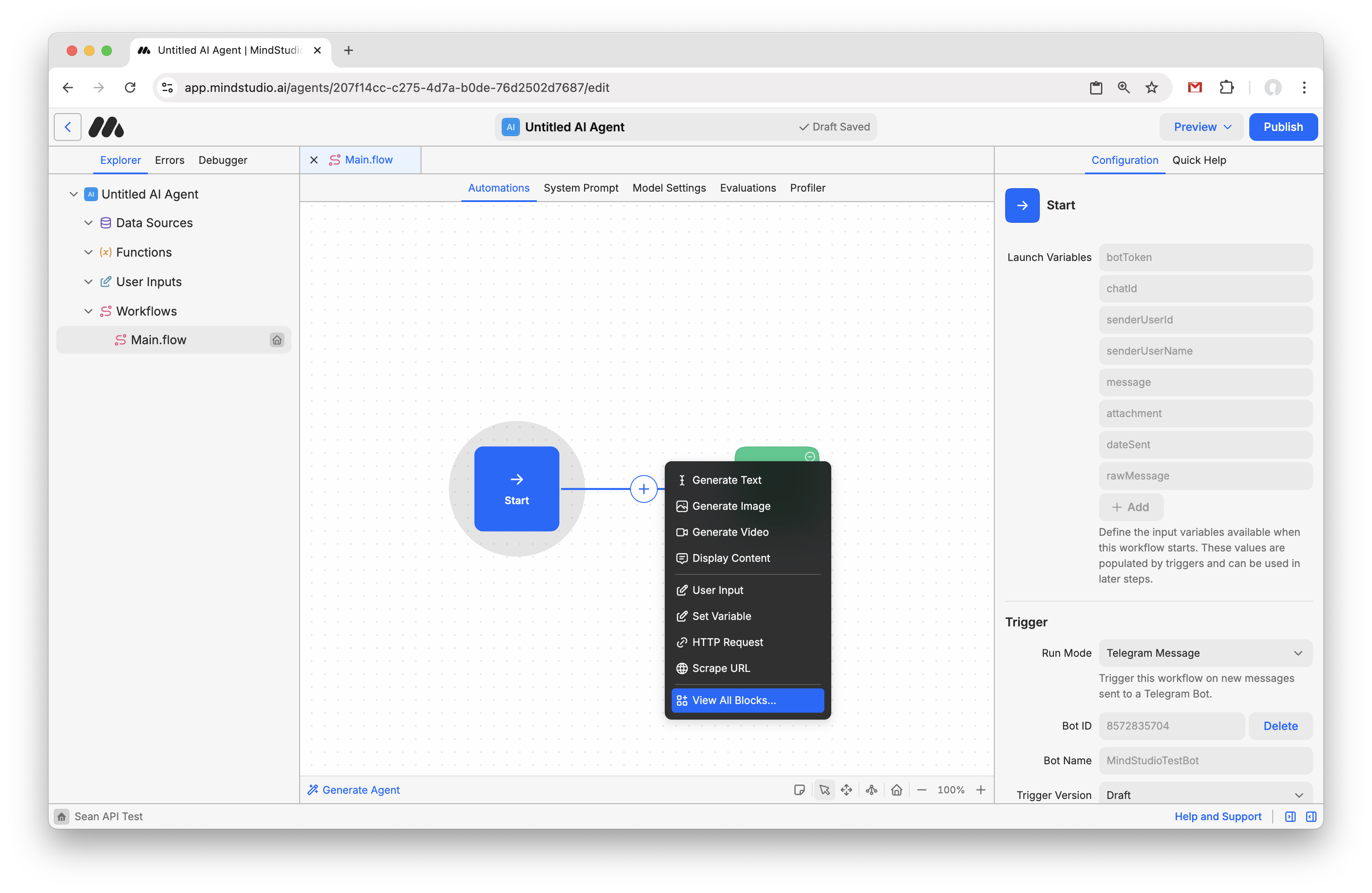
Task: Collapse the Functions section in the explorer tree
Action: tap(89, 252)
